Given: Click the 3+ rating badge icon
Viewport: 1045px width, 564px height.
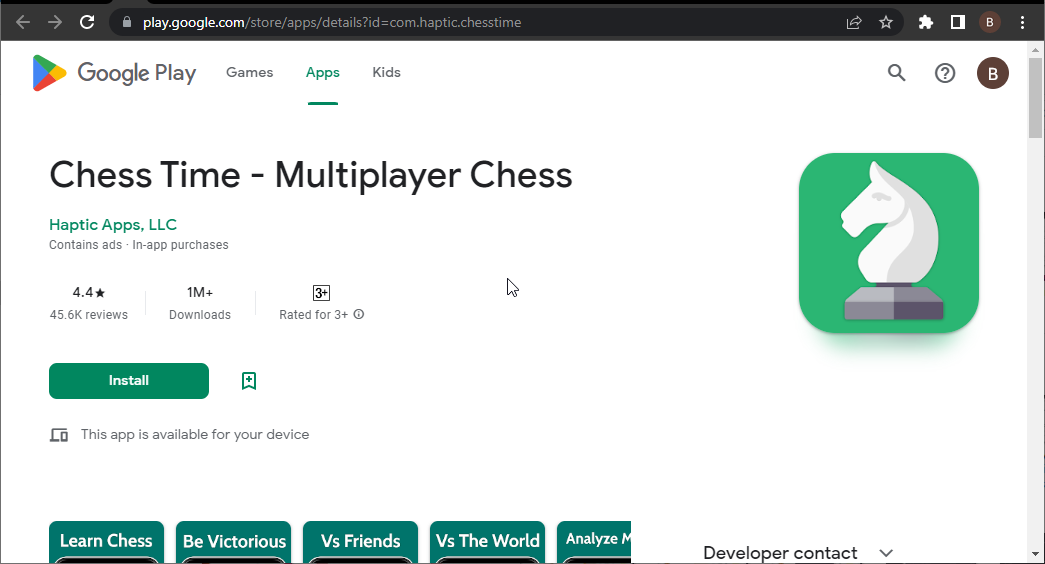Looking at the screenshot, I should click(321, 293).
